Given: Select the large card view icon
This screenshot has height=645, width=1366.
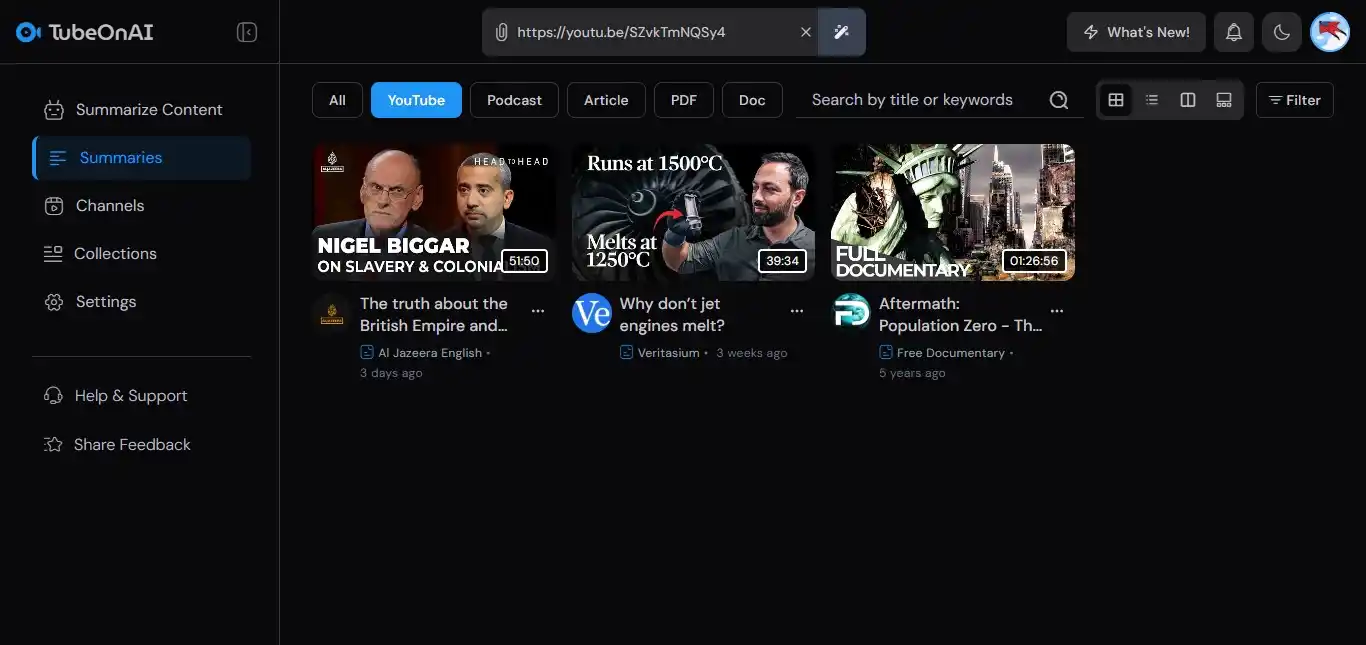Looking at the screenshot, I should 1224,100.
